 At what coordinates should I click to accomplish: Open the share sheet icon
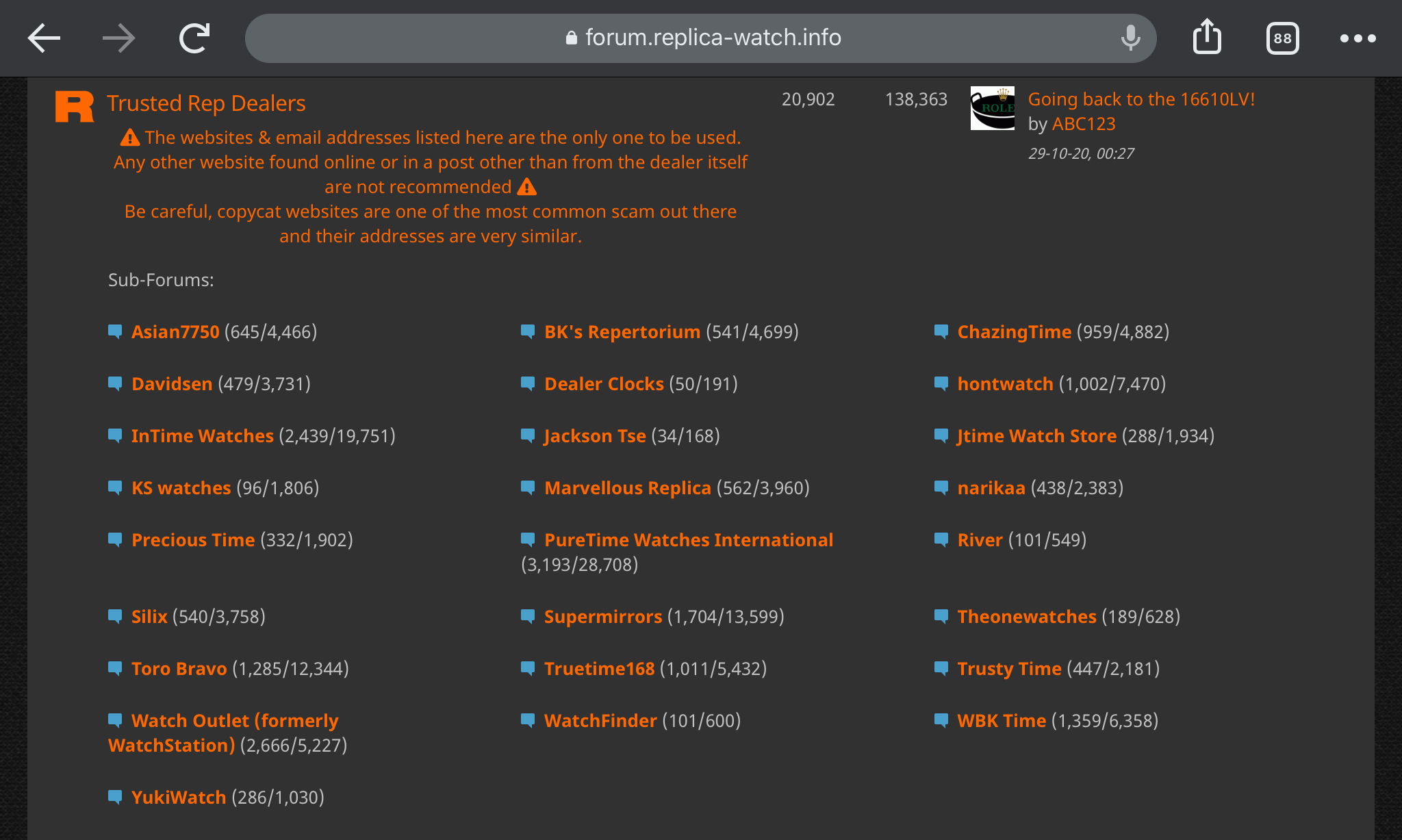click(x=1207, y=37)
